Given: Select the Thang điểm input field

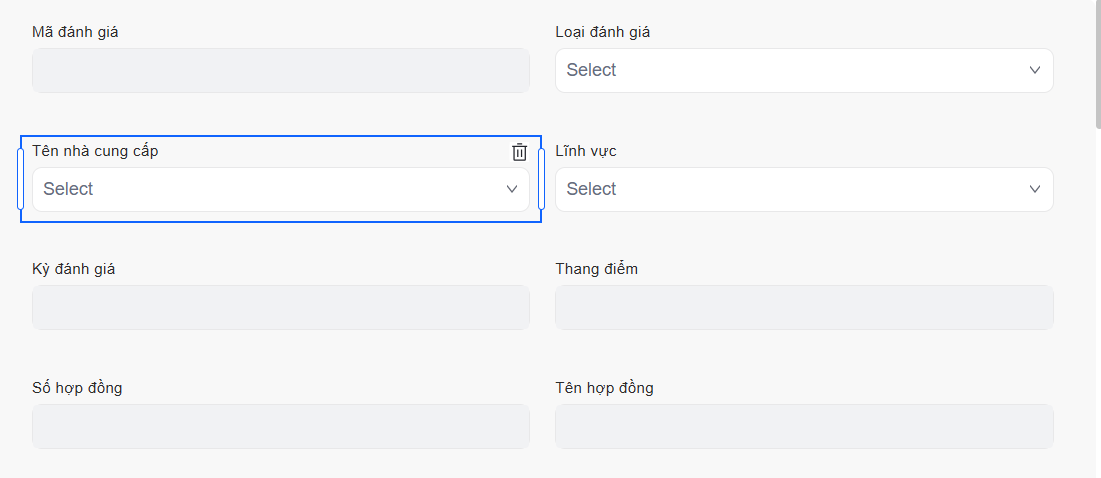Looking at the screenshot, I should [804, 308].
